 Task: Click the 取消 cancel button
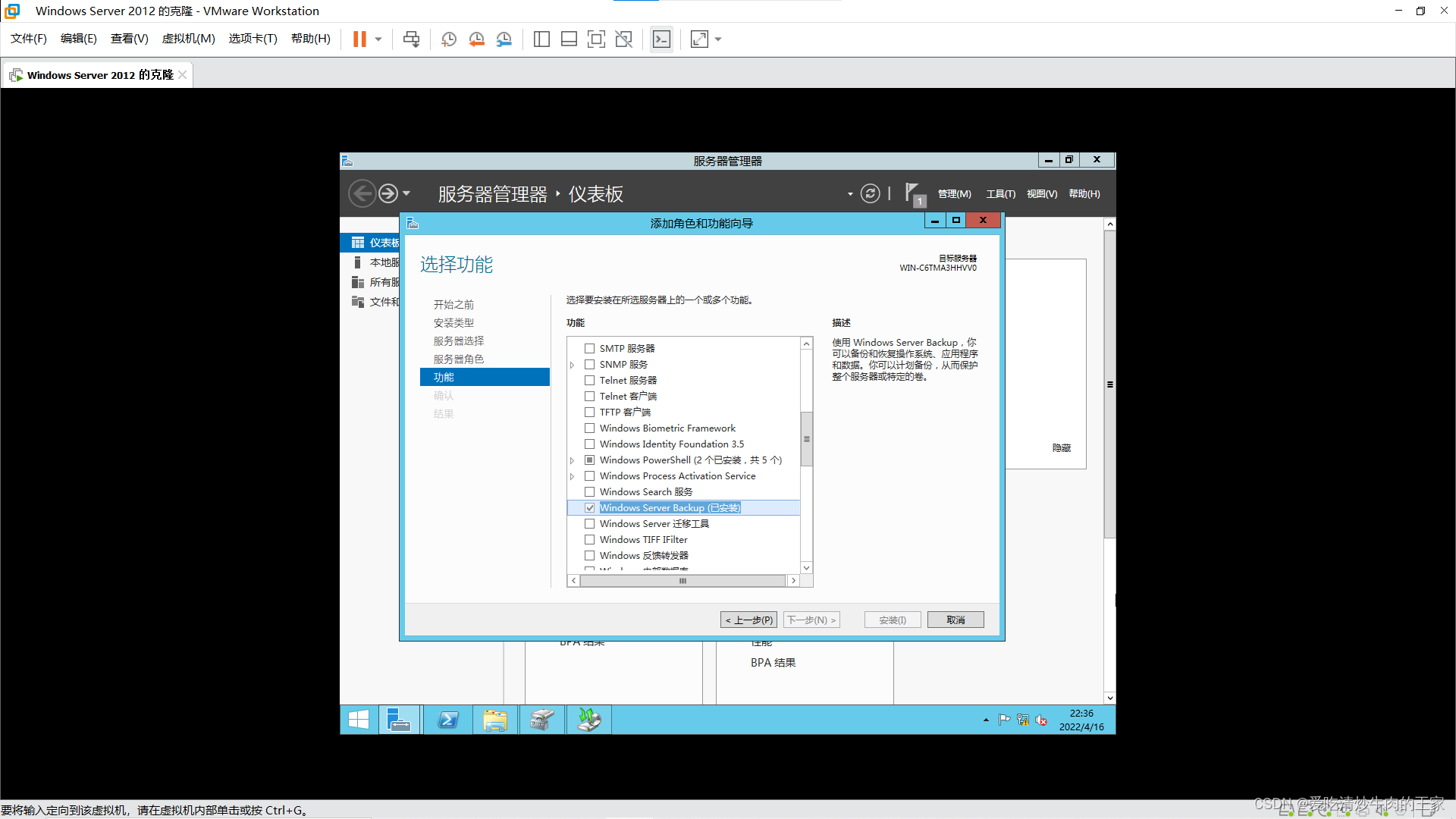click(955, 620)
